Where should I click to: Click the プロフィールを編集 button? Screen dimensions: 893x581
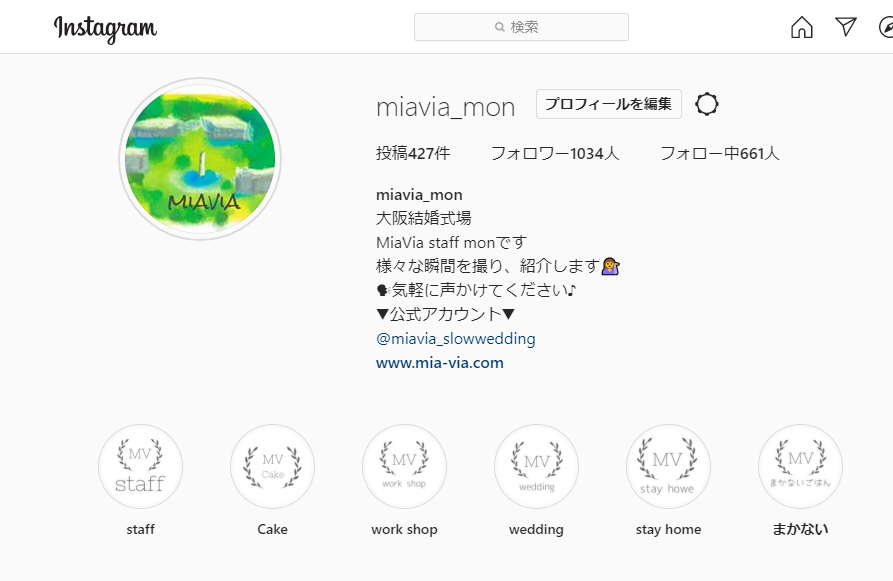[608, 104]
